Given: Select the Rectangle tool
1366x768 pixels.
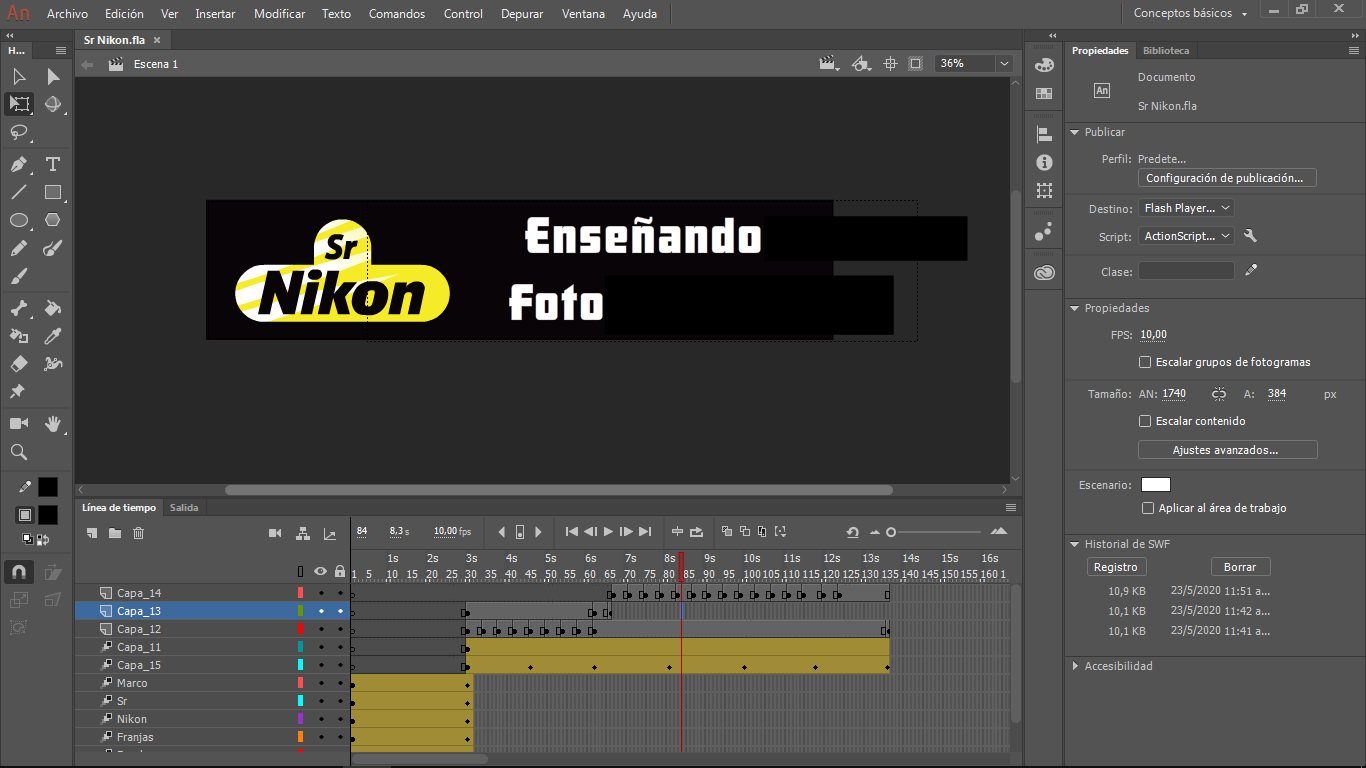Looking at the screenshot, I should click(x=53, y=193).
